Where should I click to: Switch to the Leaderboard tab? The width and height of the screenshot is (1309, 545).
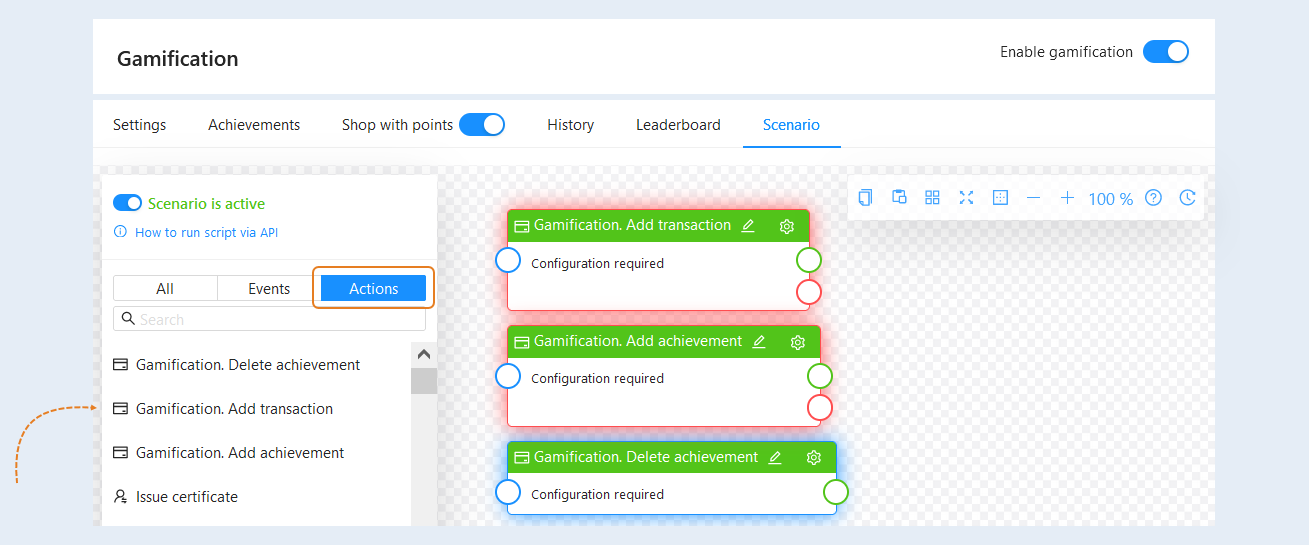[x=678, y=125]
